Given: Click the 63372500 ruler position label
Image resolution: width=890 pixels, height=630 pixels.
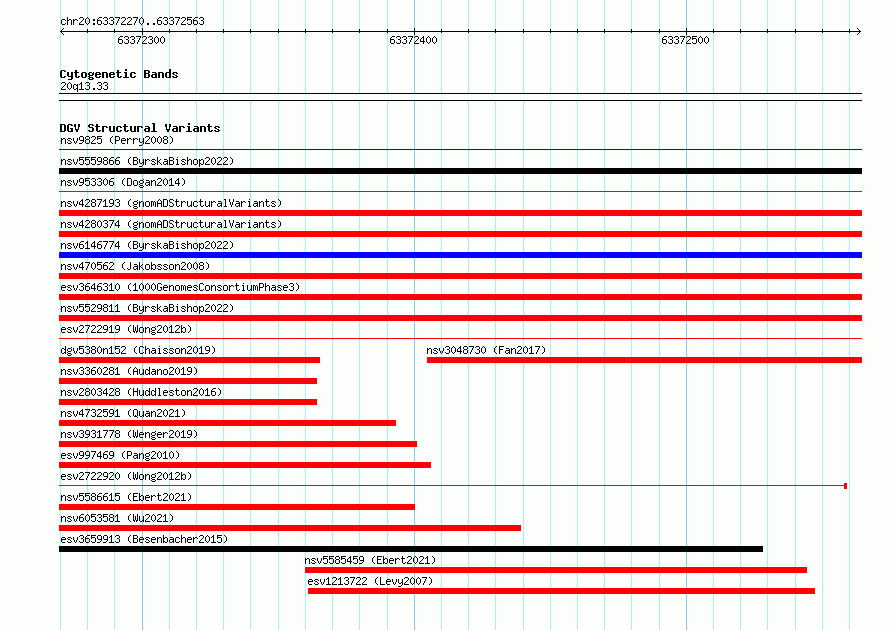Looking at the screenshot, I should click(x=685, y=40).
